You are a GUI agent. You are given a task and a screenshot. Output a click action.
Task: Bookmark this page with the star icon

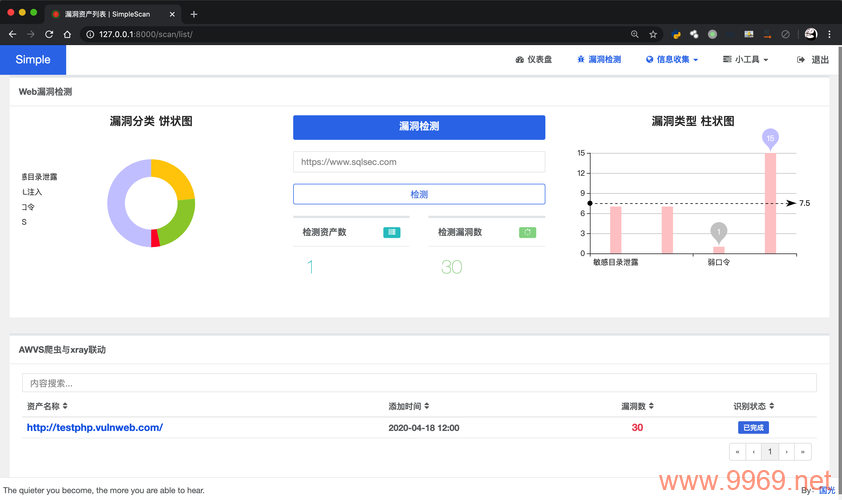tap(653, 34)
